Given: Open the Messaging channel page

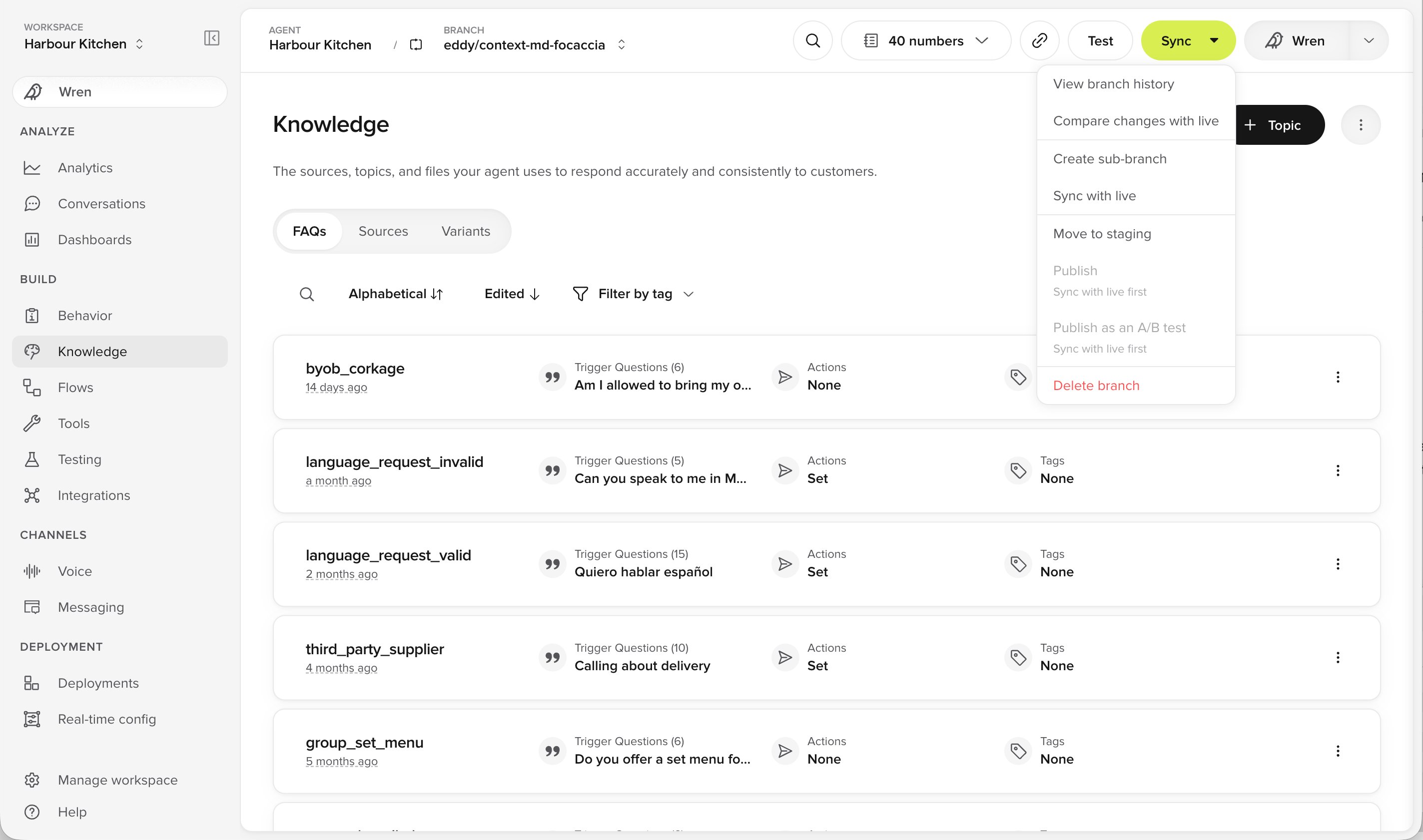Looking at the screenshot, I should (x=119, y=607).
